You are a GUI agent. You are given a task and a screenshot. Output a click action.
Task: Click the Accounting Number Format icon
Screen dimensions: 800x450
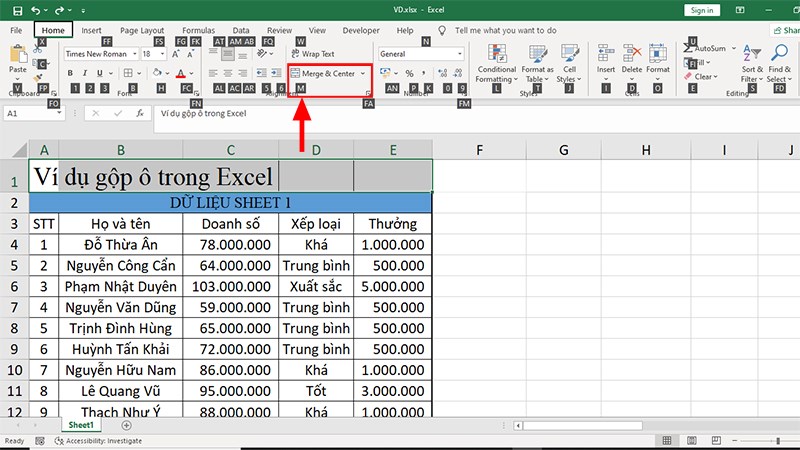pyautogui.click(x=385, y=73)
